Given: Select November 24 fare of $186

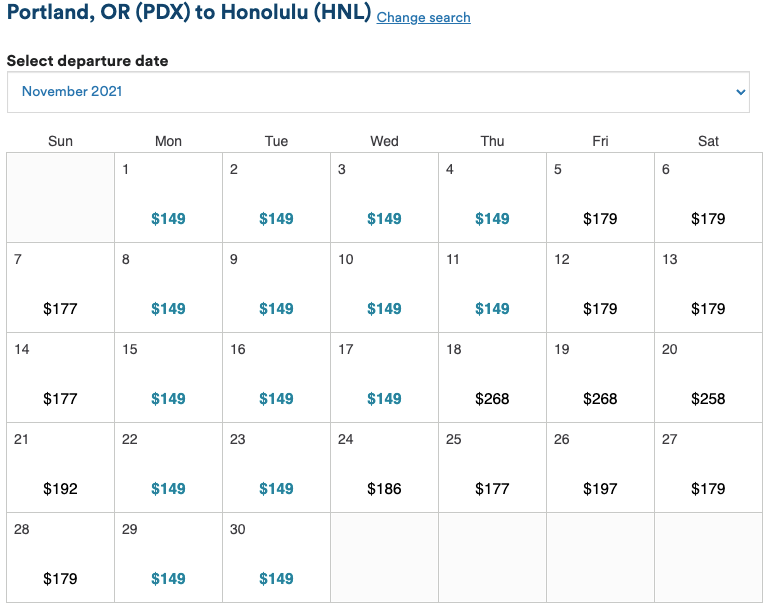Looking at the screenshot, I should (x=384, y=489).
